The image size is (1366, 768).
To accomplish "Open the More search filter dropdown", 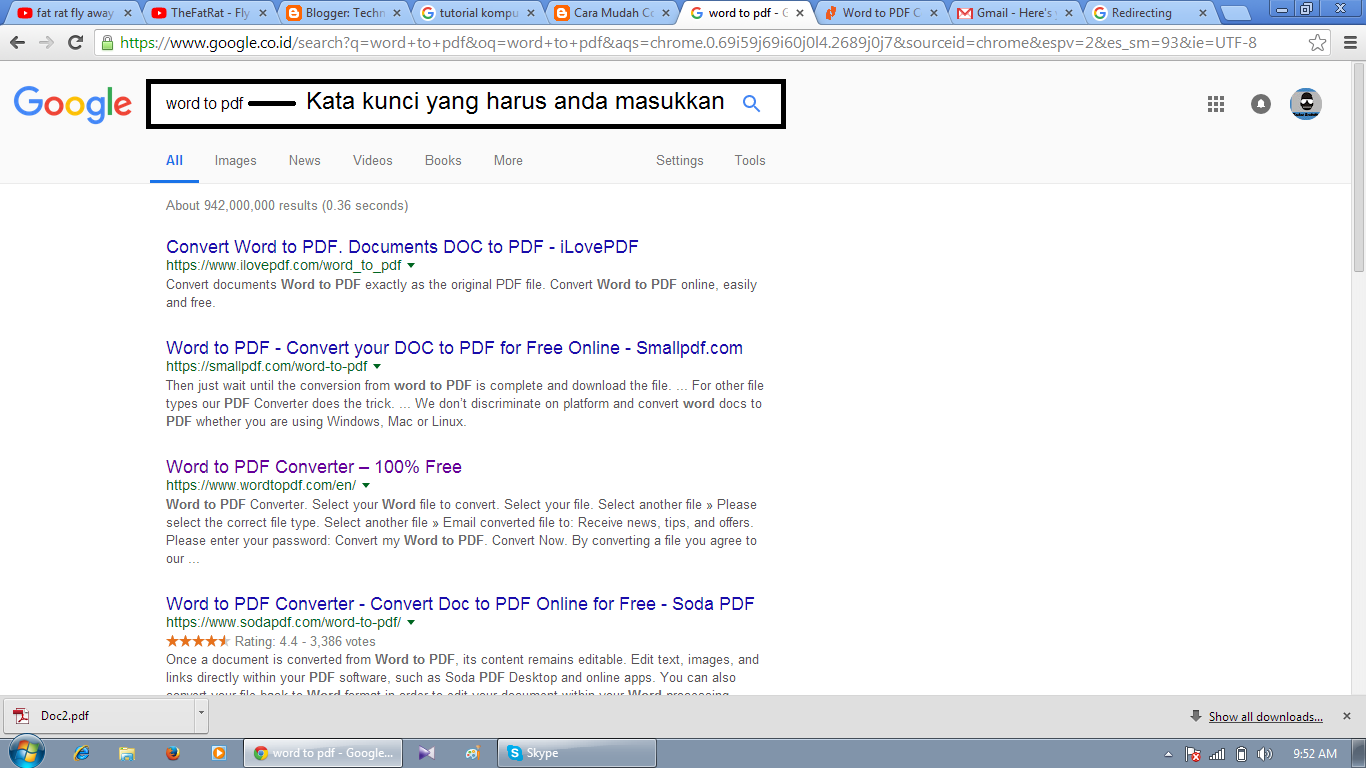I will 508,161.
